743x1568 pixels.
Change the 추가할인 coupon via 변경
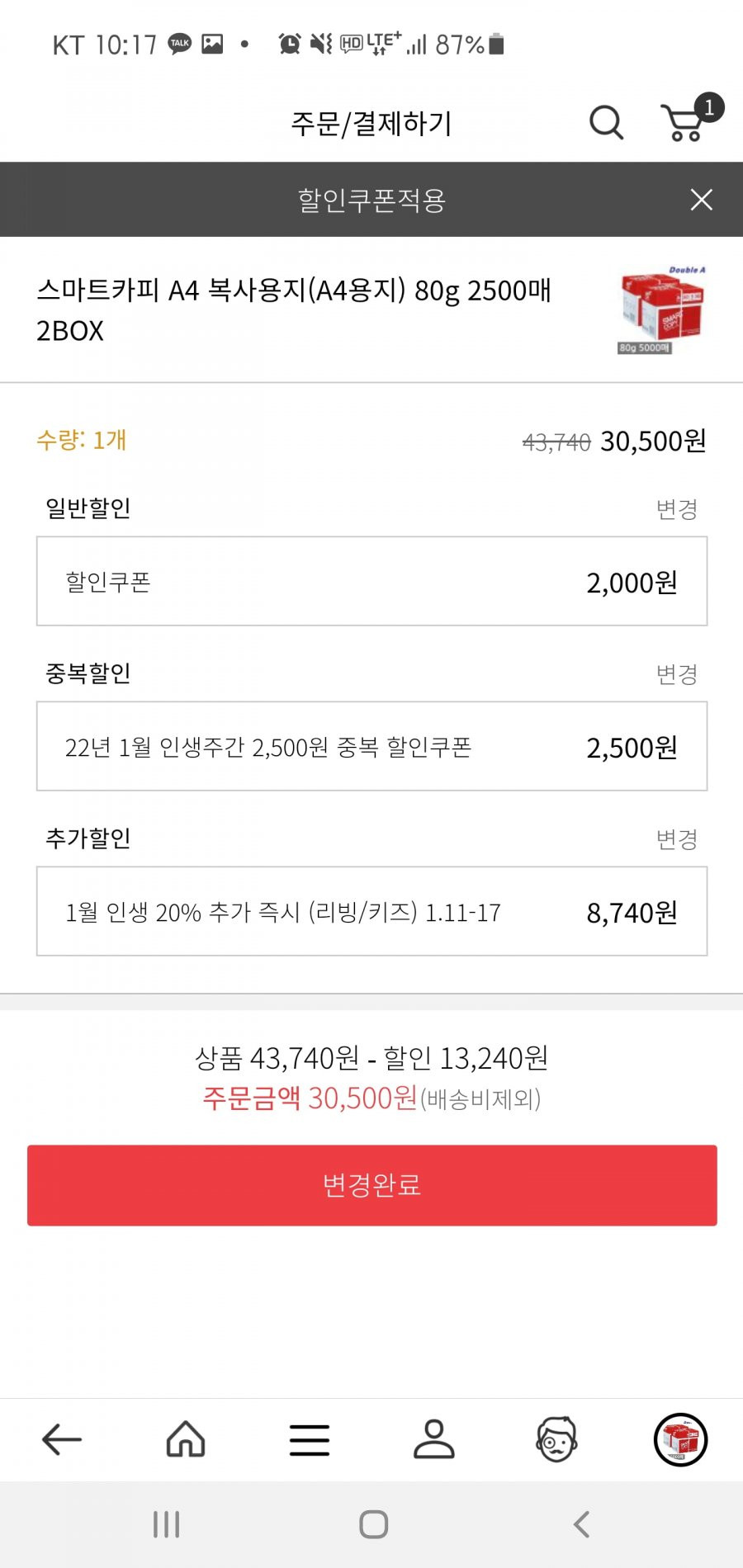[x=677, y=839]
